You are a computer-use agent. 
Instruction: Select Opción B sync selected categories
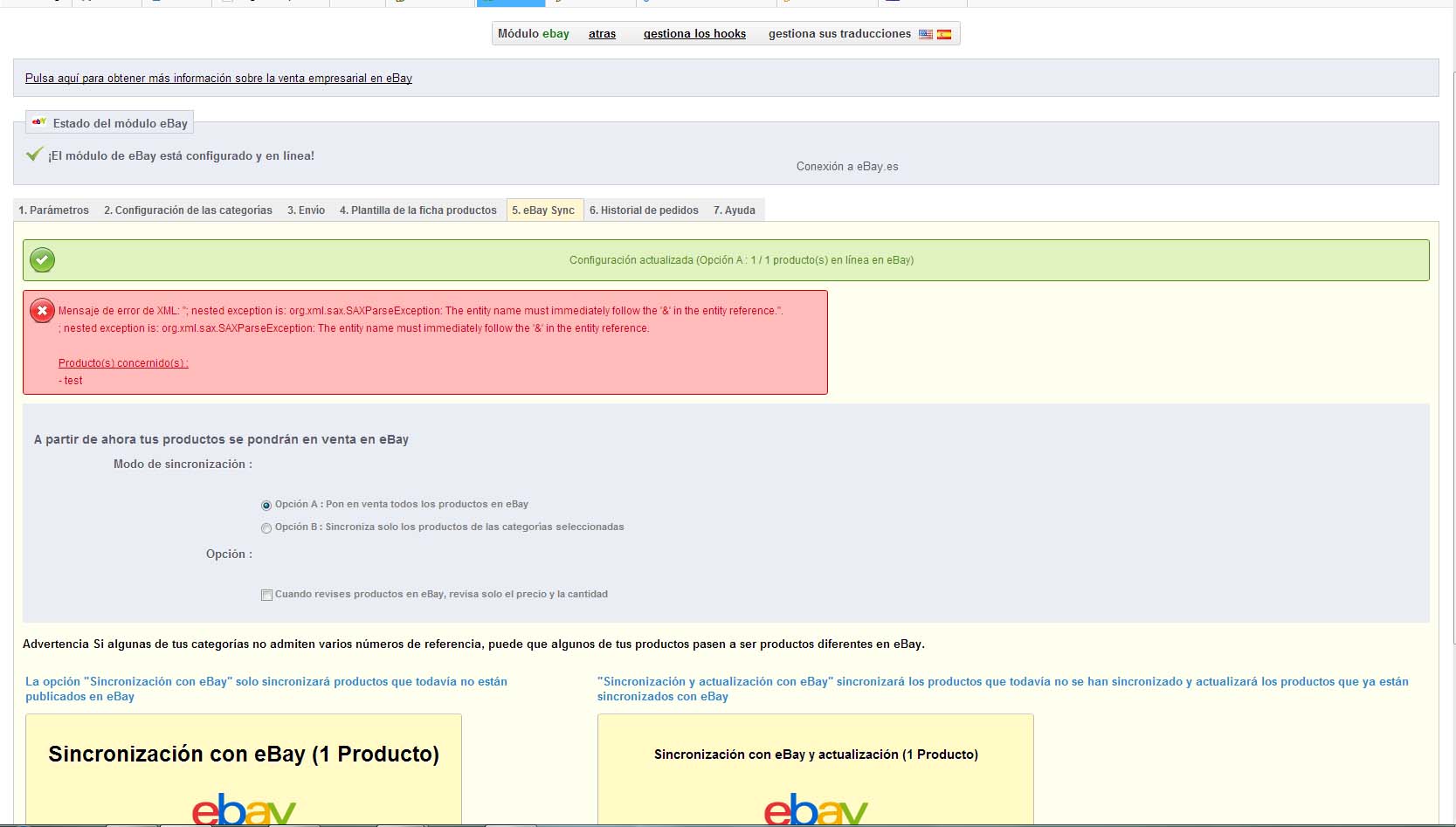[x=266, y=527]
